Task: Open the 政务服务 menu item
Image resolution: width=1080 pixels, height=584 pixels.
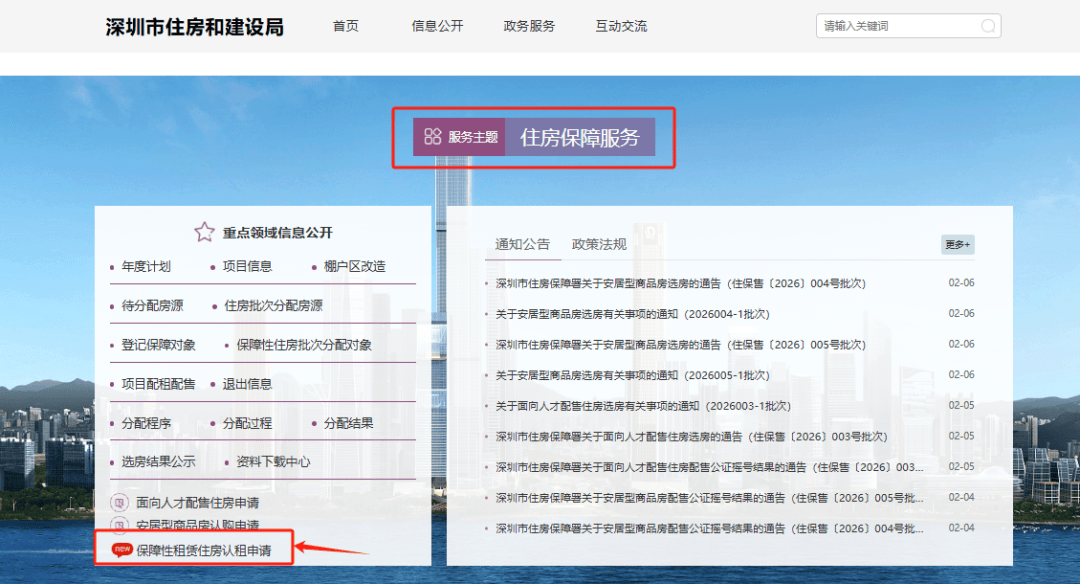Action: 529,26
